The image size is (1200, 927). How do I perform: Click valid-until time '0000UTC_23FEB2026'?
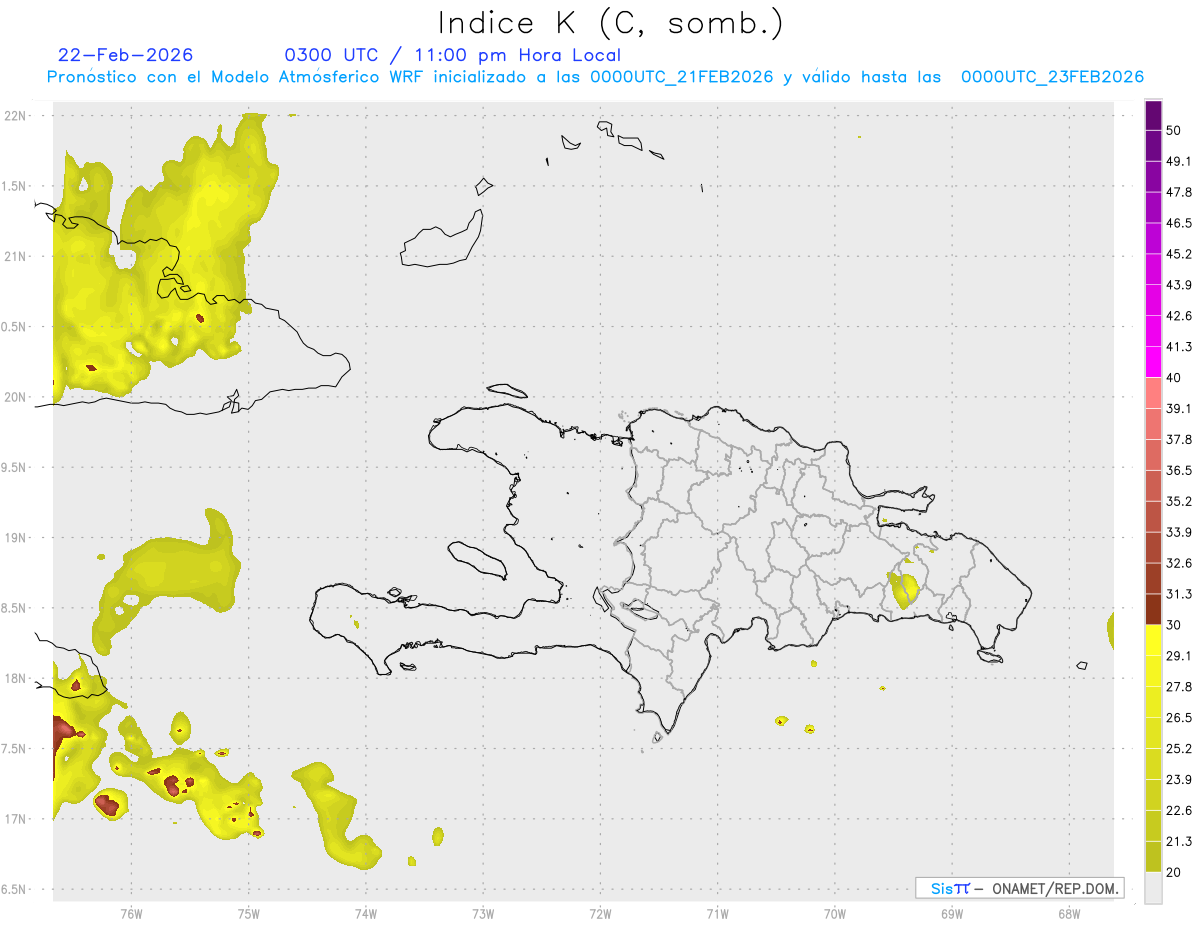(x=1052, y=77)
